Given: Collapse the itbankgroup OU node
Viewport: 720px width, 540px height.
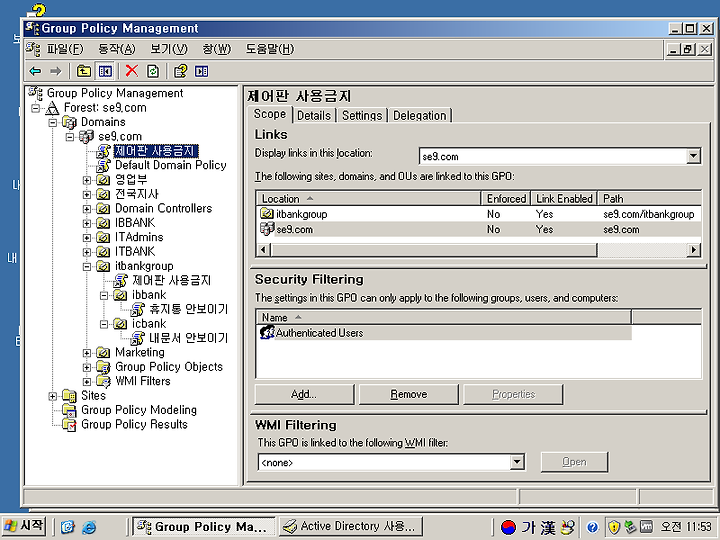Looking at the screenshot, I should coord(87,266).
